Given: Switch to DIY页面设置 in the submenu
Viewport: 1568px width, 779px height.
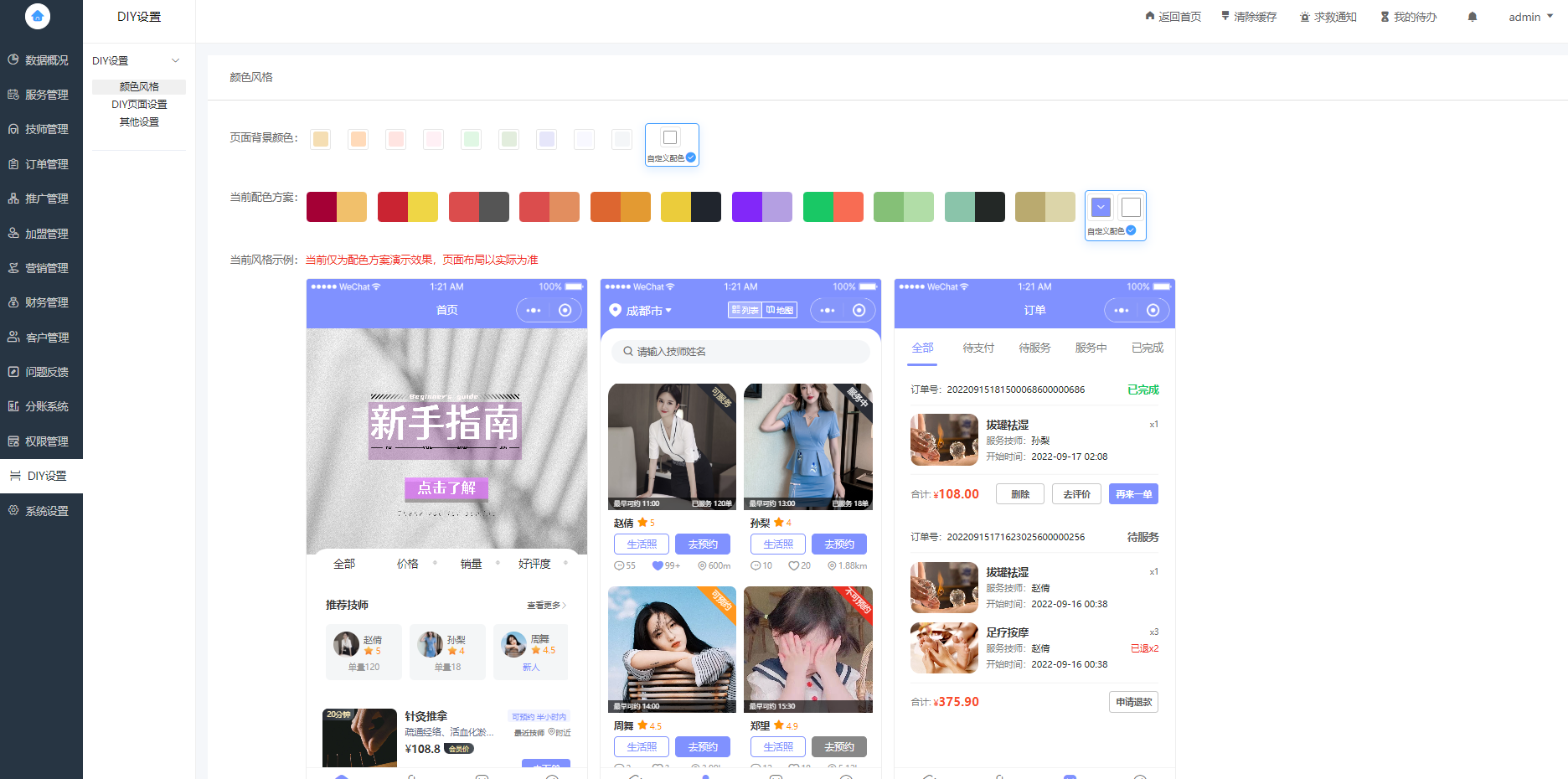Looking at the screenshot, I should [139, 104].
